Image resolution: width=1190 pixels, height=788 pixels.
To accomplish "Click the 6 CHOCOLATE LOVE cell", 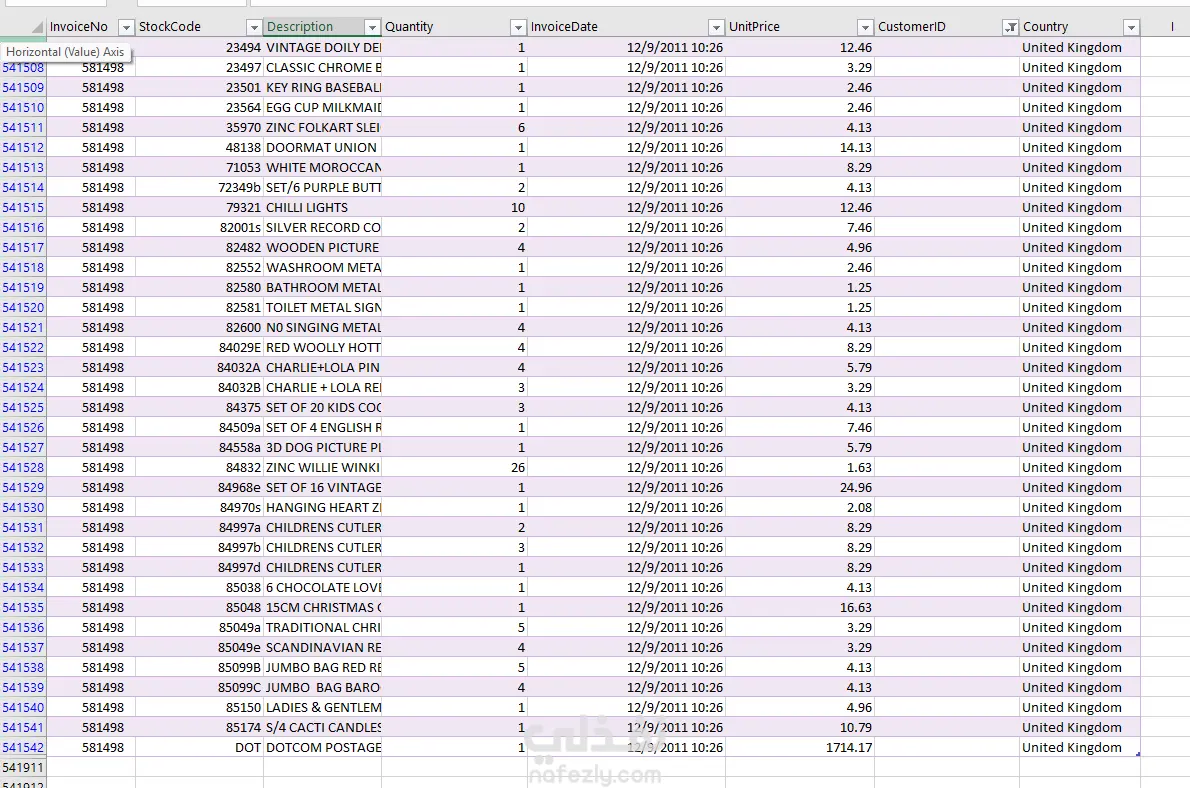I will 323,588.
